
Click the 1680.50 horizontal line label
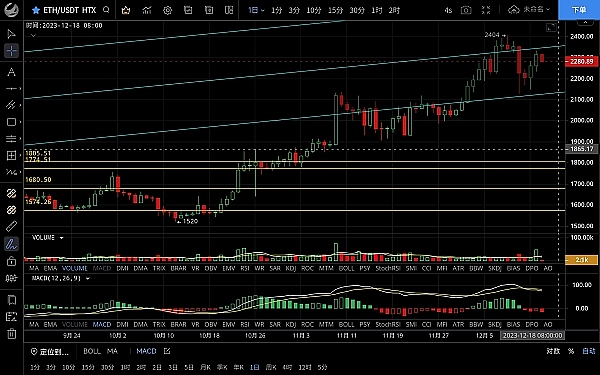point(38,180)
